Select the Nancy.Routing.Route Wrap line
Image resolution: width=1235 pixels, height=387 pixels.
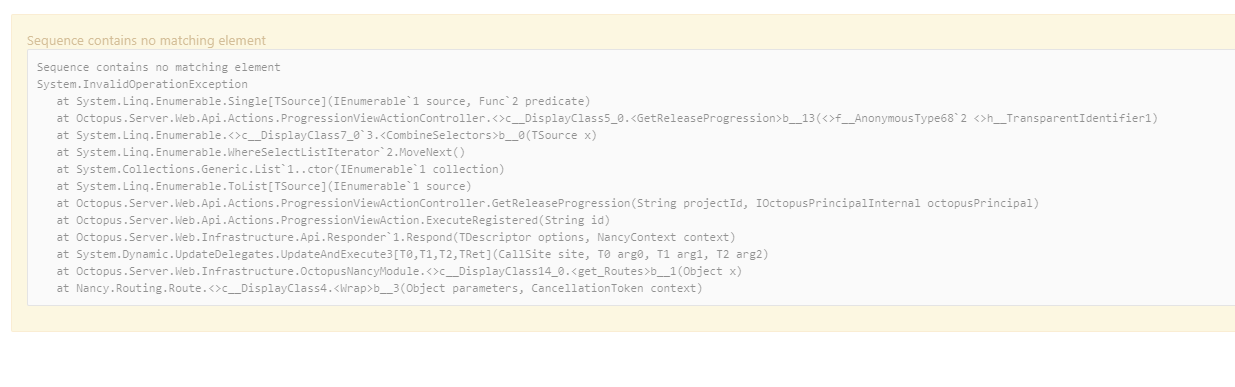pyautogui.click(x=380, y=288)
